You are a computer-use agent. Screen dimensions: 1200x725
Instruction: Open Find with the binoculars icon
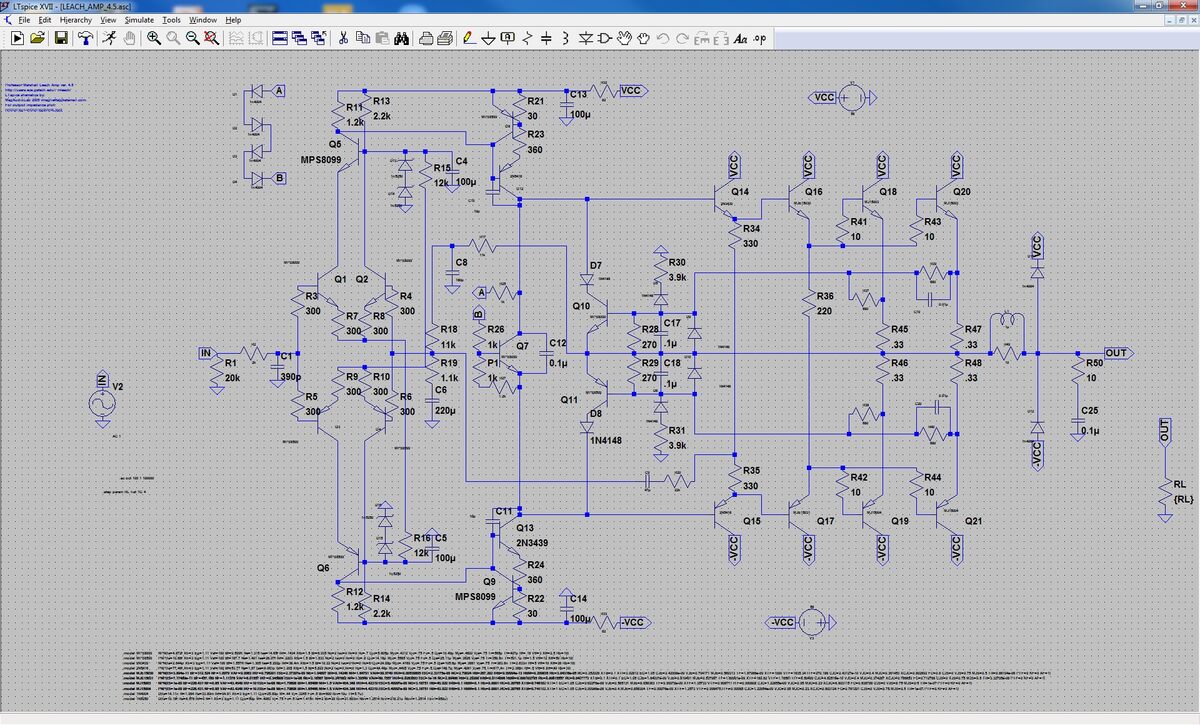click(x=400, y=38)
